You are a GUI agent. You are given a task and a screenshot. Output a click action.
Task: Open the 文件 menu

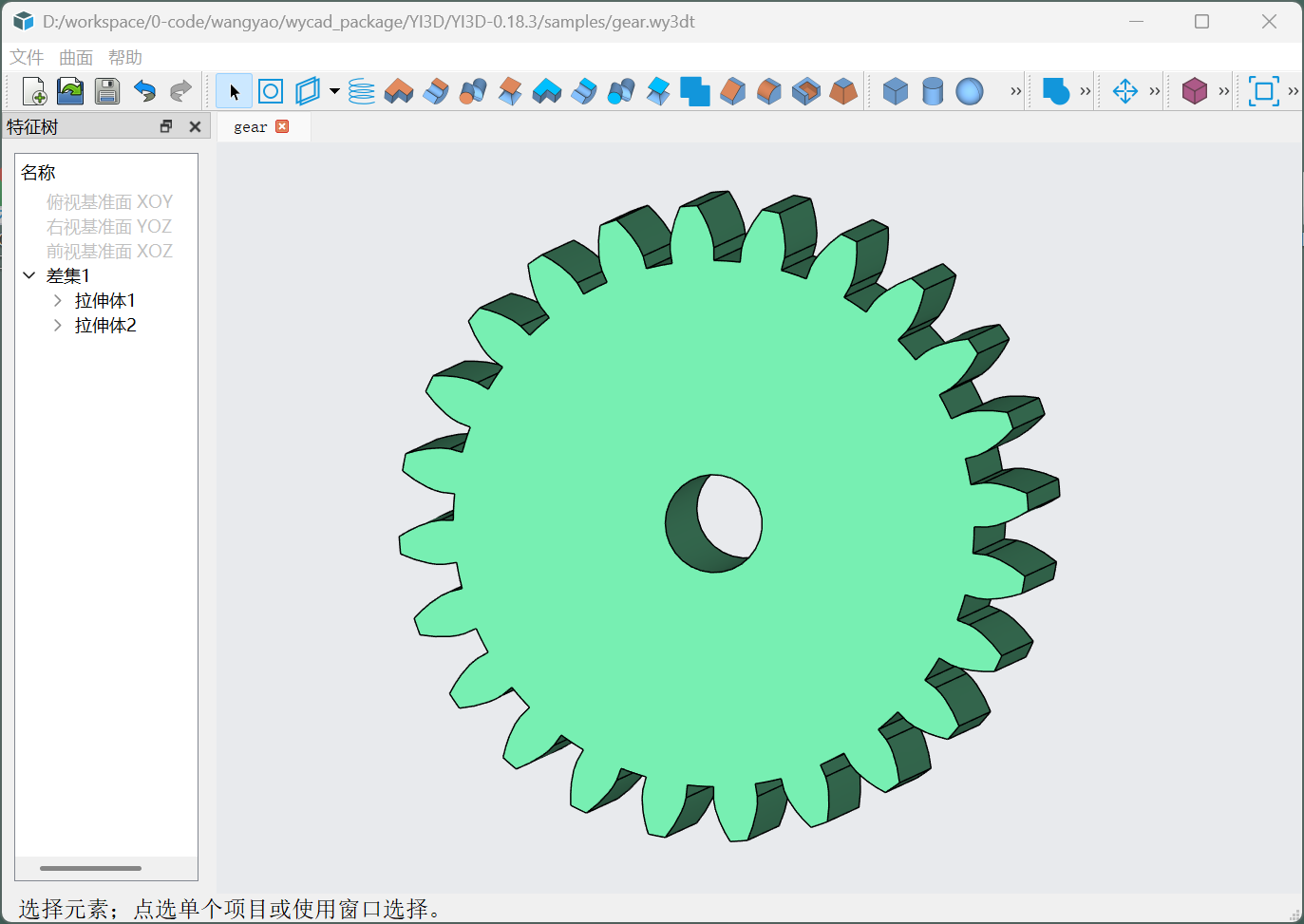point(27,57)
